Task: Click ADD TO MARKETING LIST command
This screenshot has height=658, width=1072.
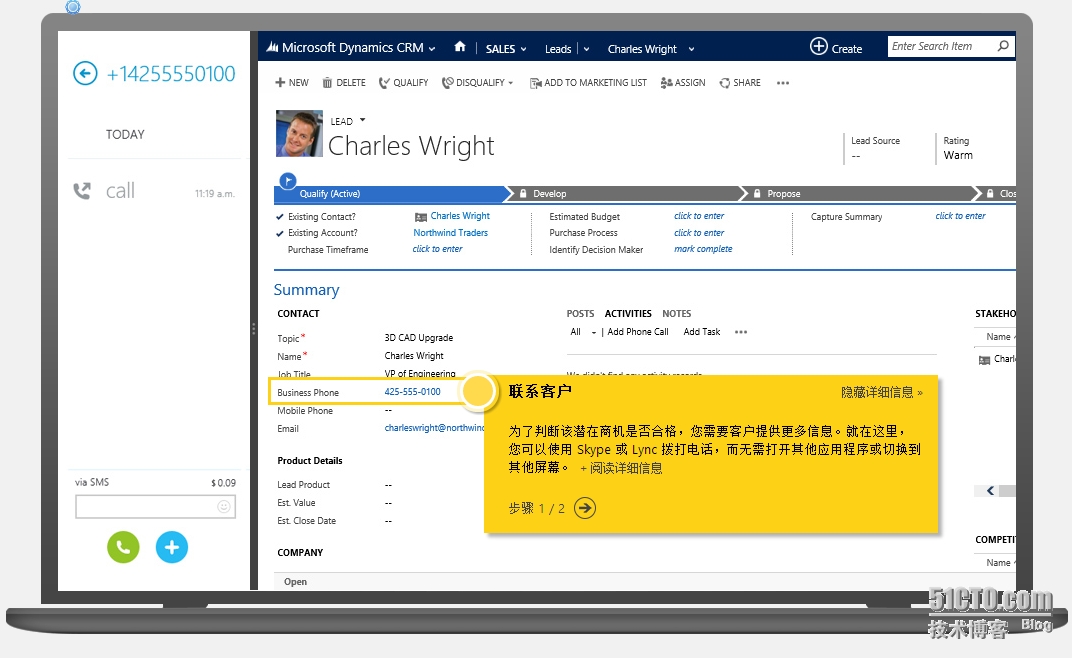Action: (x=588, y=83)
